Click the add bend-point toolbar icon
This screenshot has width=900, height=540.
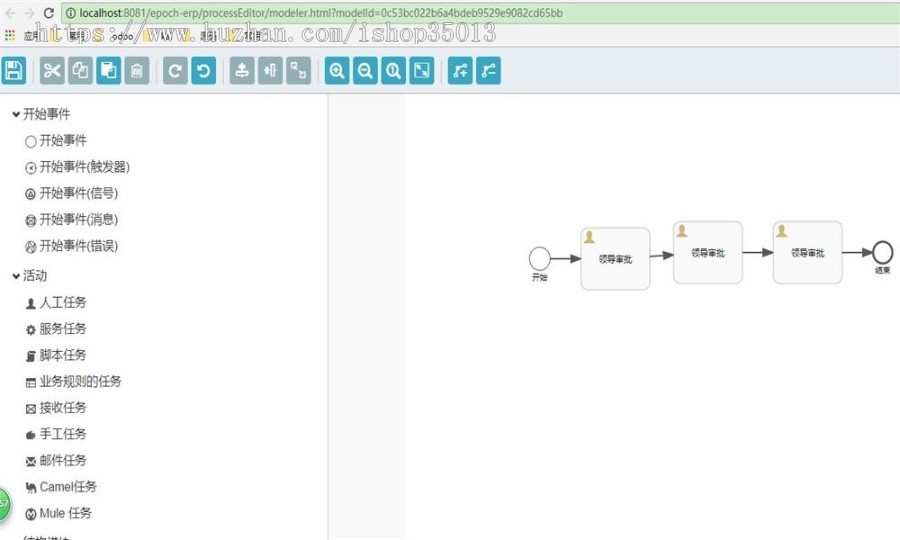tap(460, 71)
